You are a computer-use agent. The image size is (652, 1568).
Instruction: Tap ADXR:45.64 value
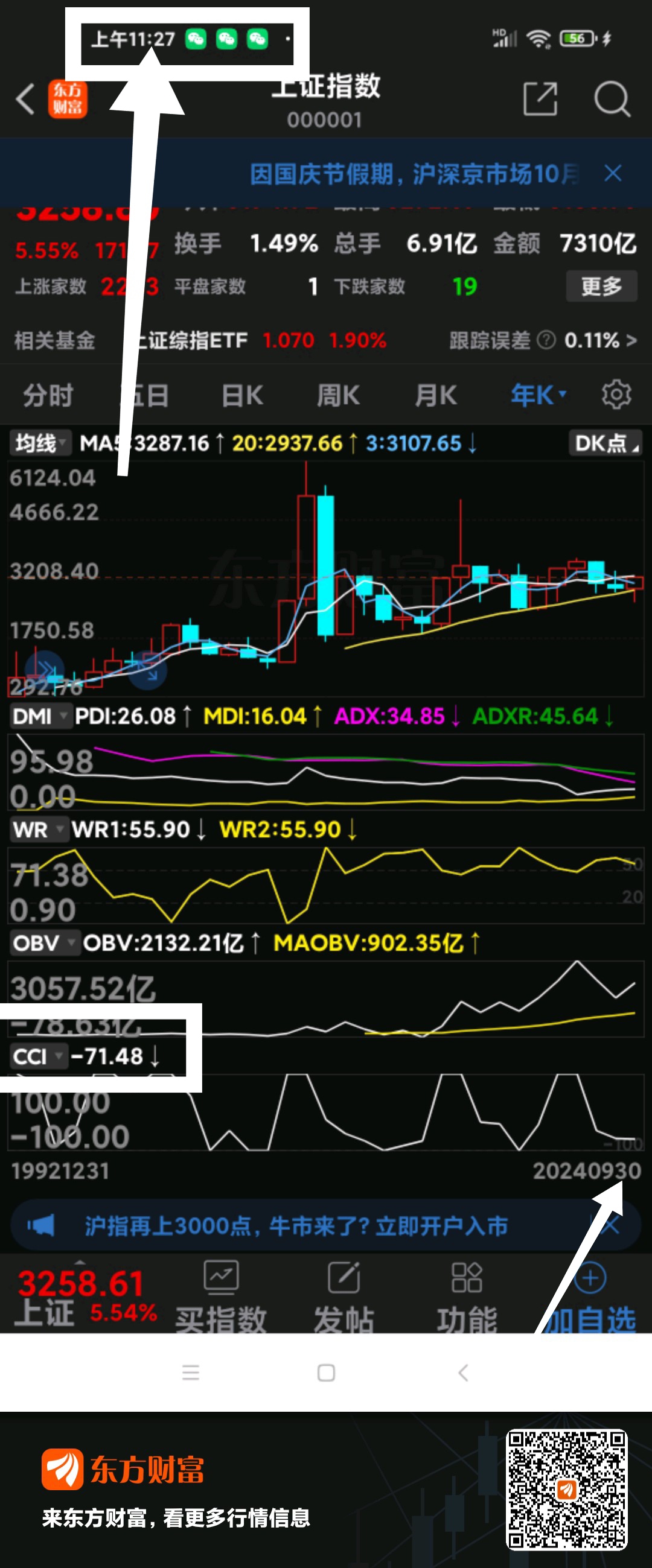coord(542,716)
